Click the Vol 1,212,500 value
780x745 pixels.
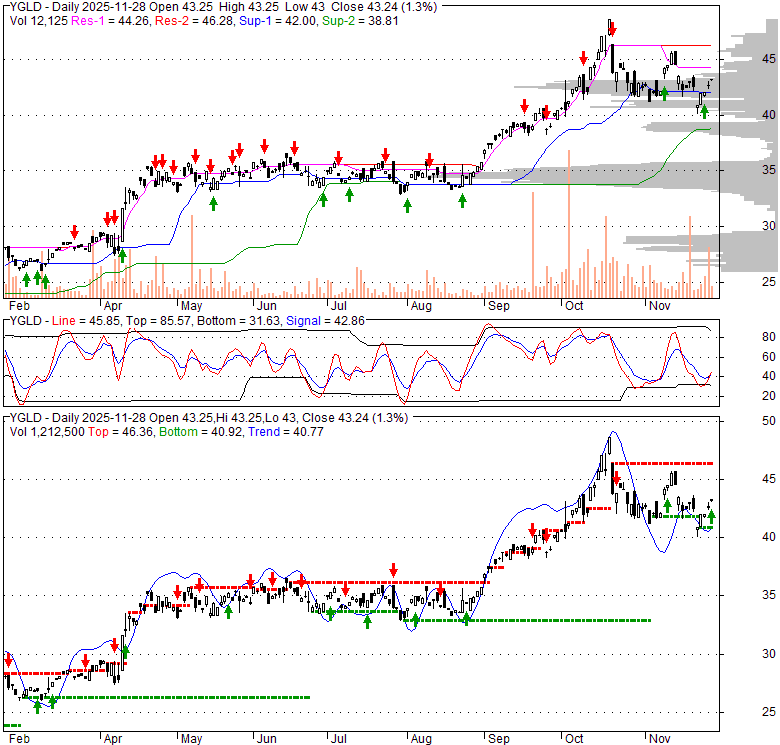click(x=47, y=432)
